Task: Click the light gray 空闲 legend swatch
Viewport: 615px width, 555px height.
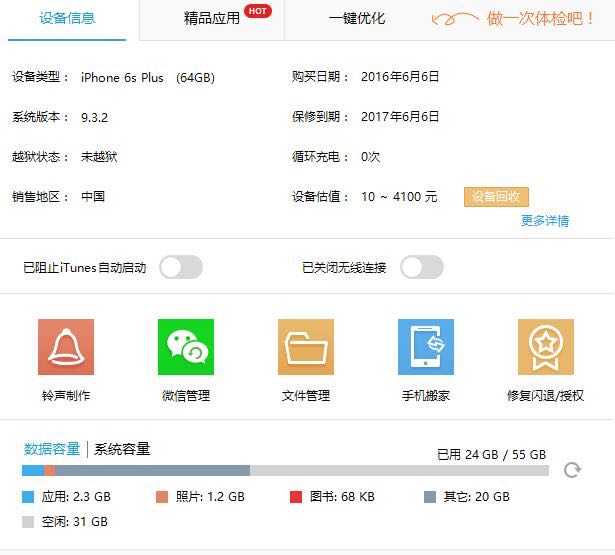Action: click(28, 522)
